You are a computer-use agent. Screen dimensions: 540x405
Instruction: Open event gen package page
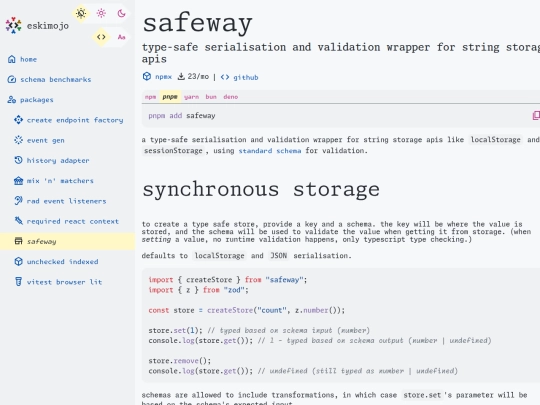(45, 141)
